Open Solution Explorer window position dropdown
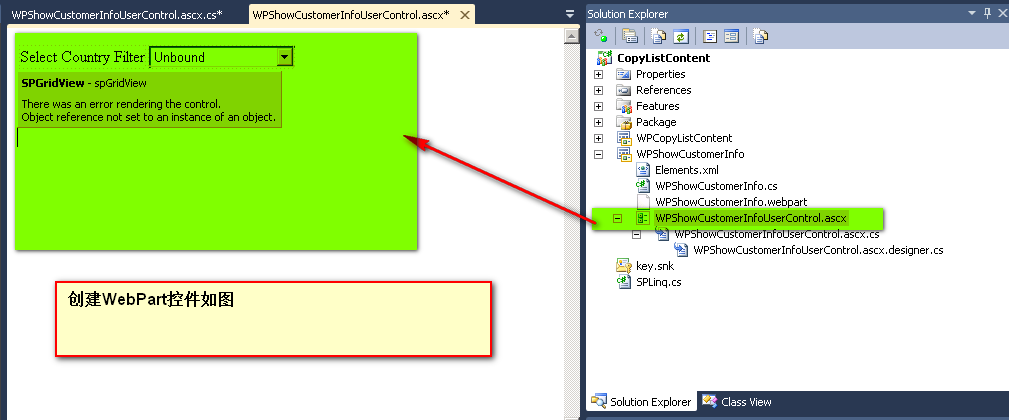Image resolution: width=1009 pixels, height=420 pixels. [972, 14]
